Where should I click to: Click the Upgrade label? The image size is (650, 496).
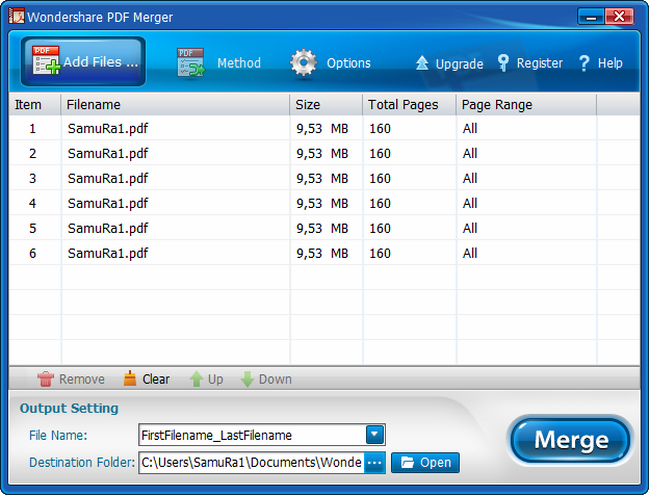tap(459, 64)
